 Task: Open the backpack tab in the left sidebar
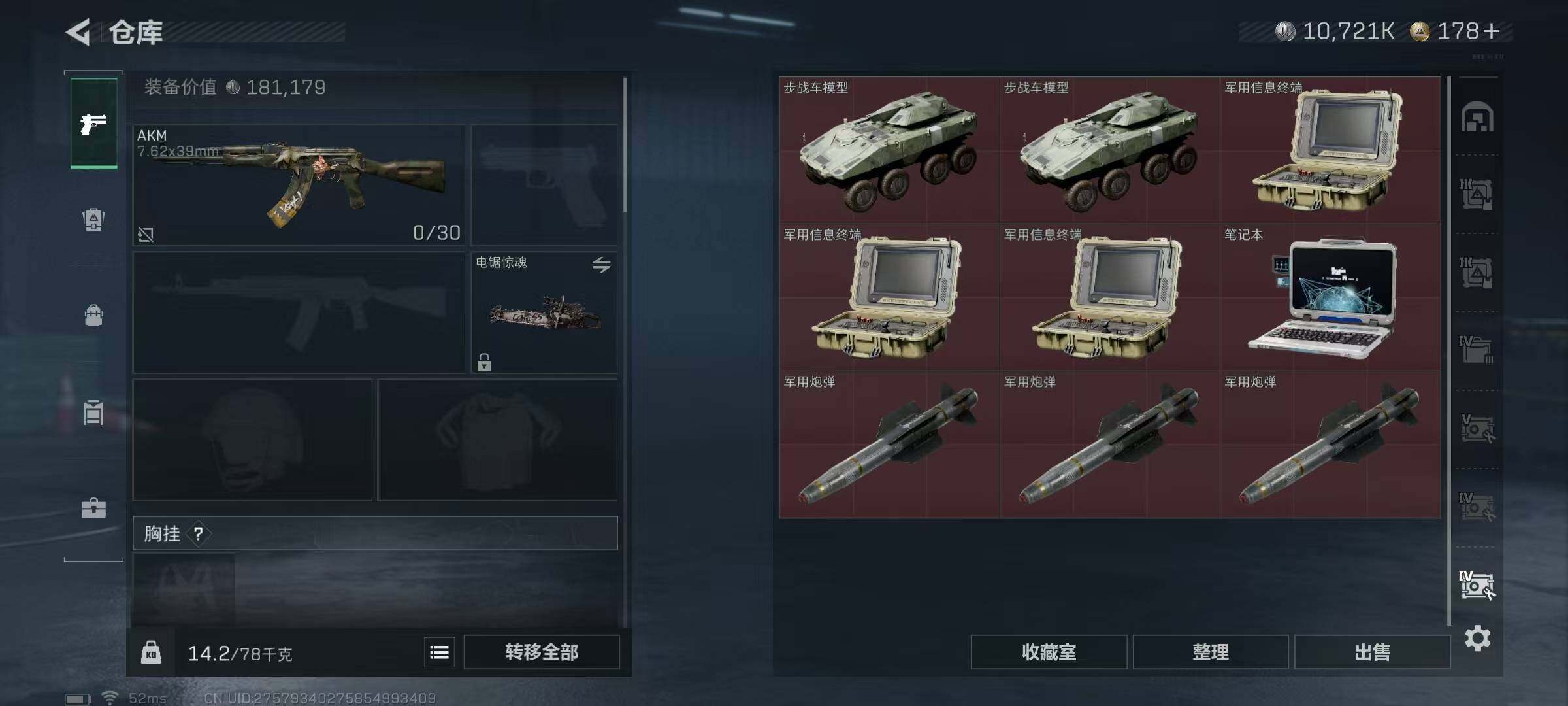coord(93,314)
